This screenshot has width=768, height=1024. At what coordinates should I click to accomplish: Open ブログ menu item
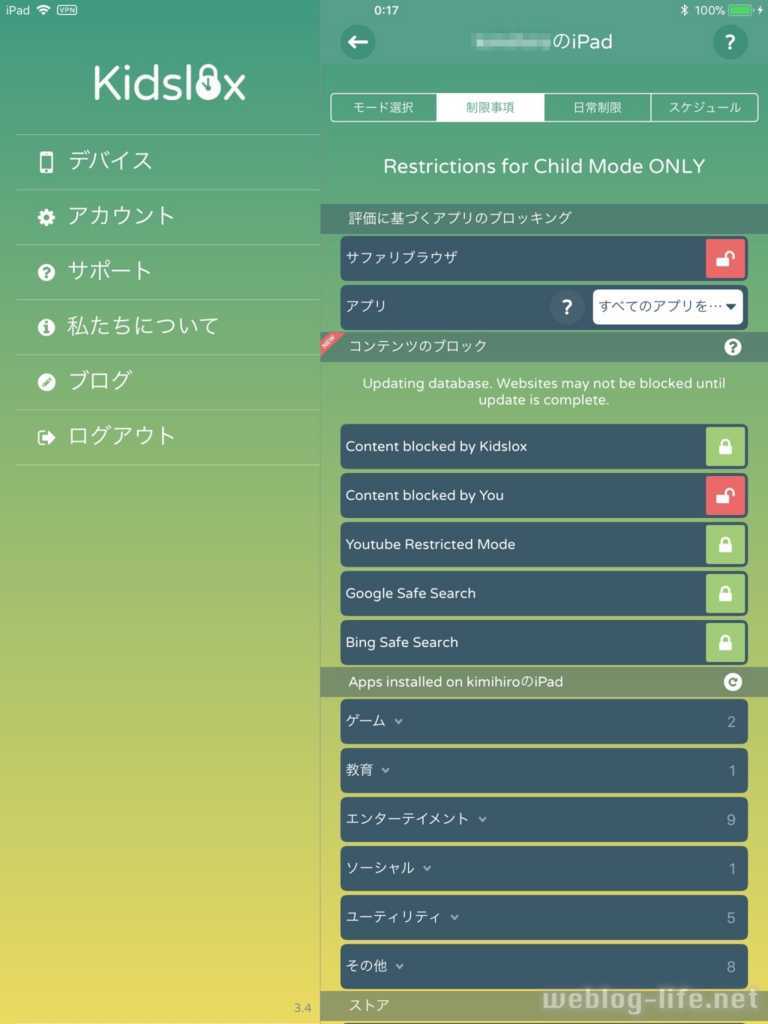[x=168, y=382]
